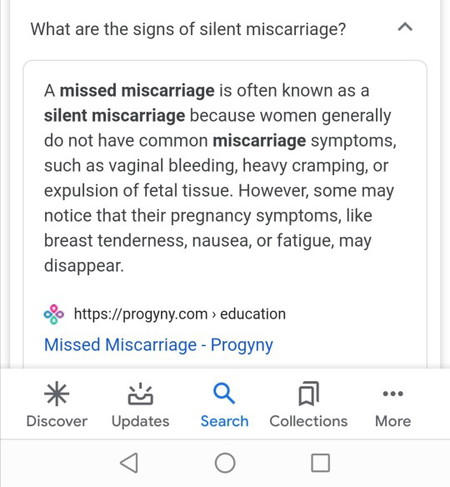The height and width of the screenshot is (487, 450).
Task: Click the bold 'missed miscarriage' text
Action: tap(137, 91)
